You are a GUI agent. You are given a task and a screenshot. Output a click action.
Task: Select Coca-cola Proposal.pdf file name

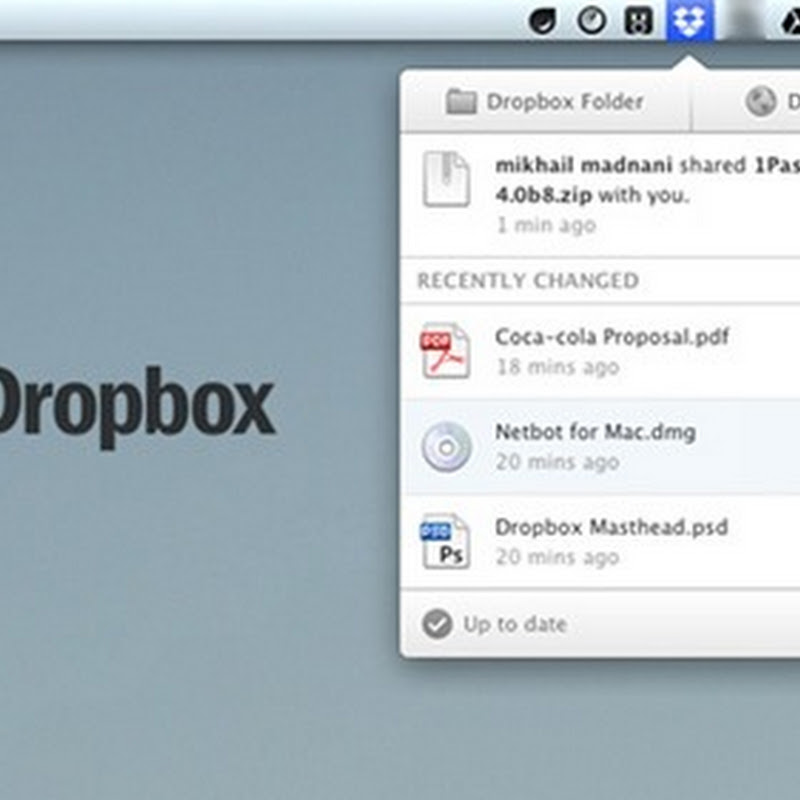[612, 337]
